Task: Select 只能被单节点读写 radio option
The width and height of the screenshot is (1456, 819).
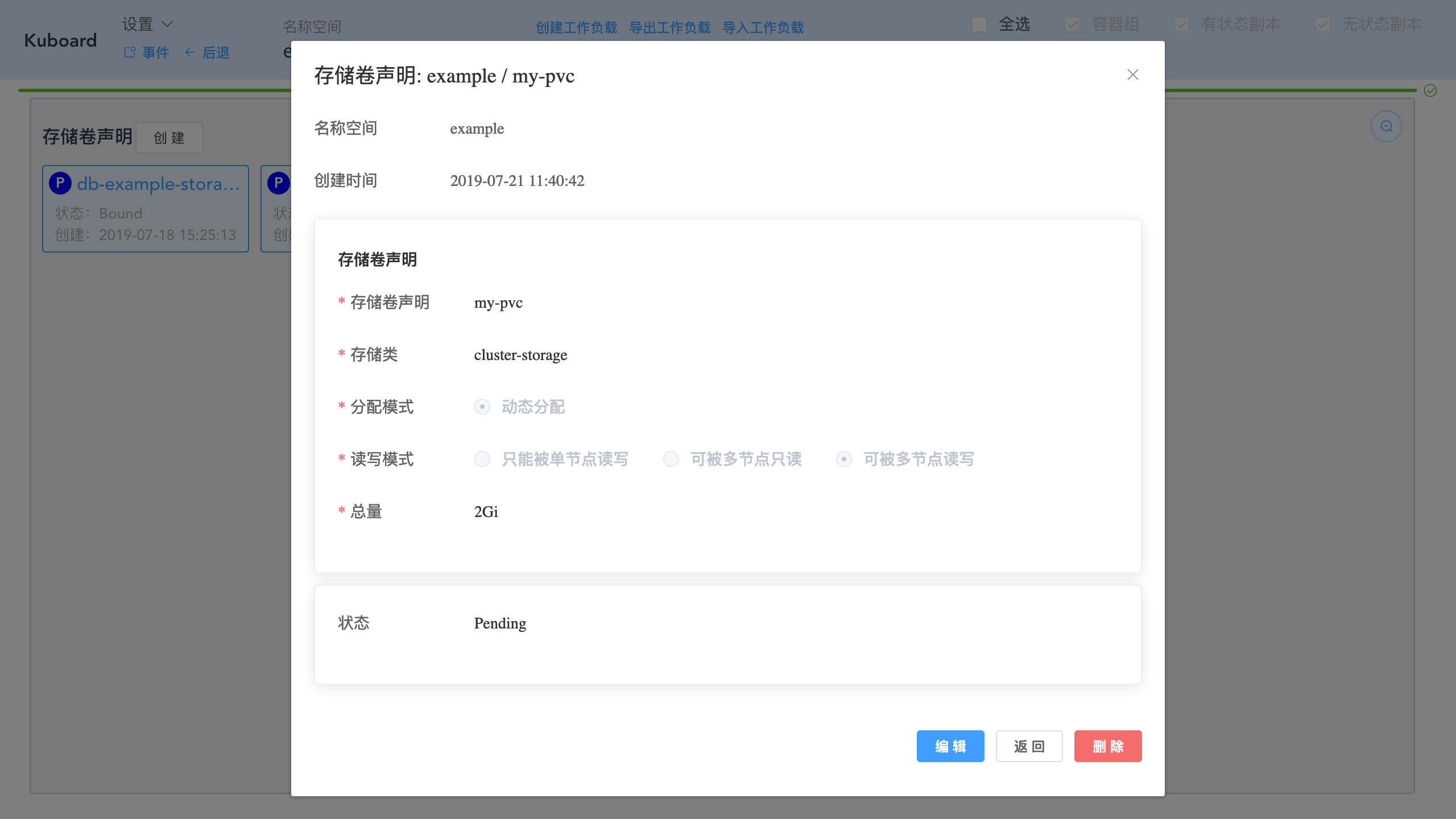Action: [x=482, y=459]
